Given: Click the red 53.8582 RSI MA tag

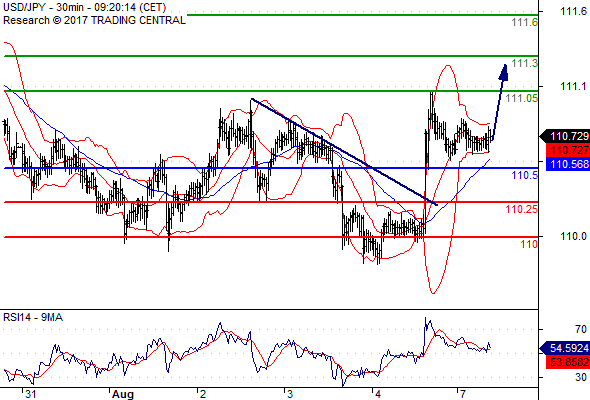Looking at the screenshot, I should tap(567, 362).
